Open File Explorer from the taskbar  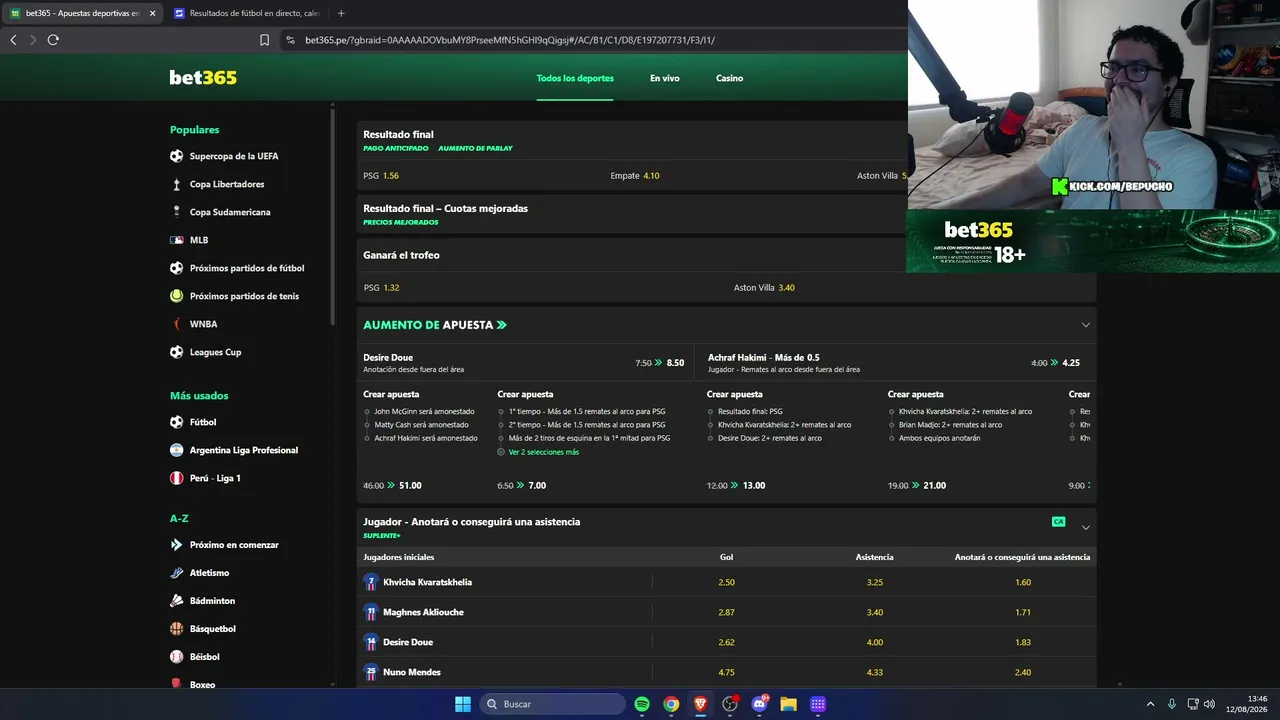pos(788,704)
